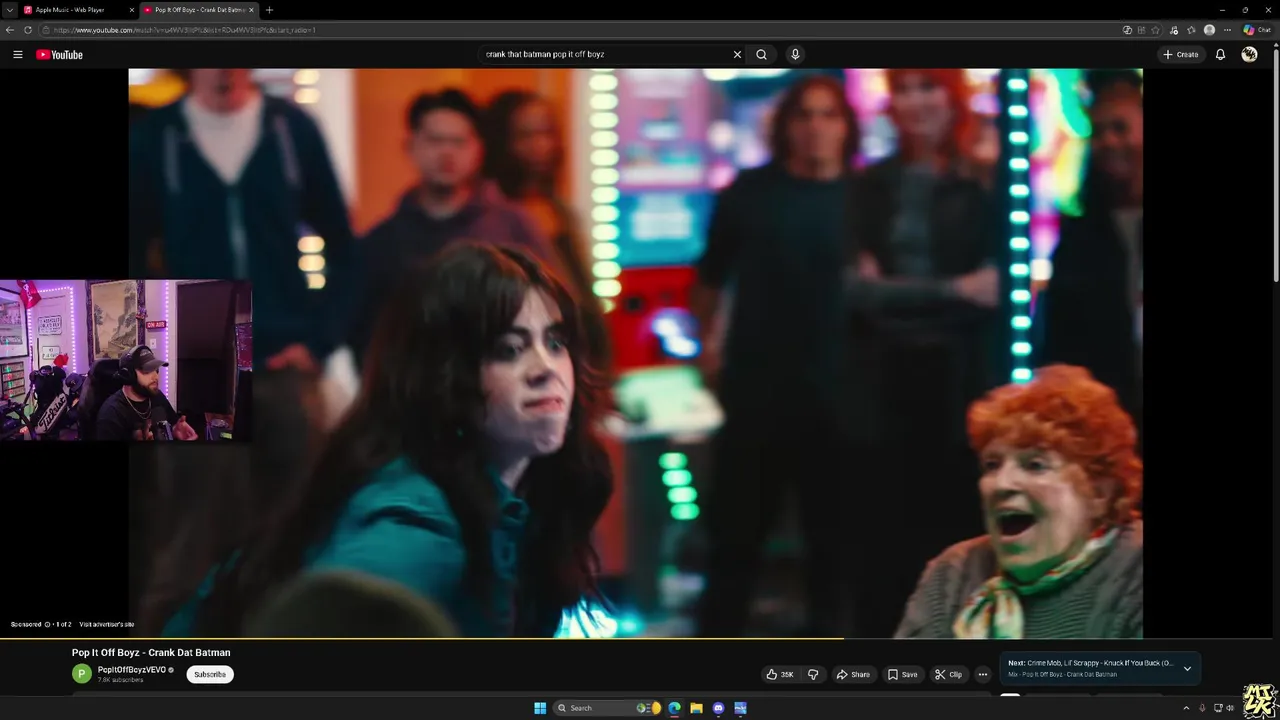
Task: Focus the browser address bar URL
Action: tap(185, 30)
